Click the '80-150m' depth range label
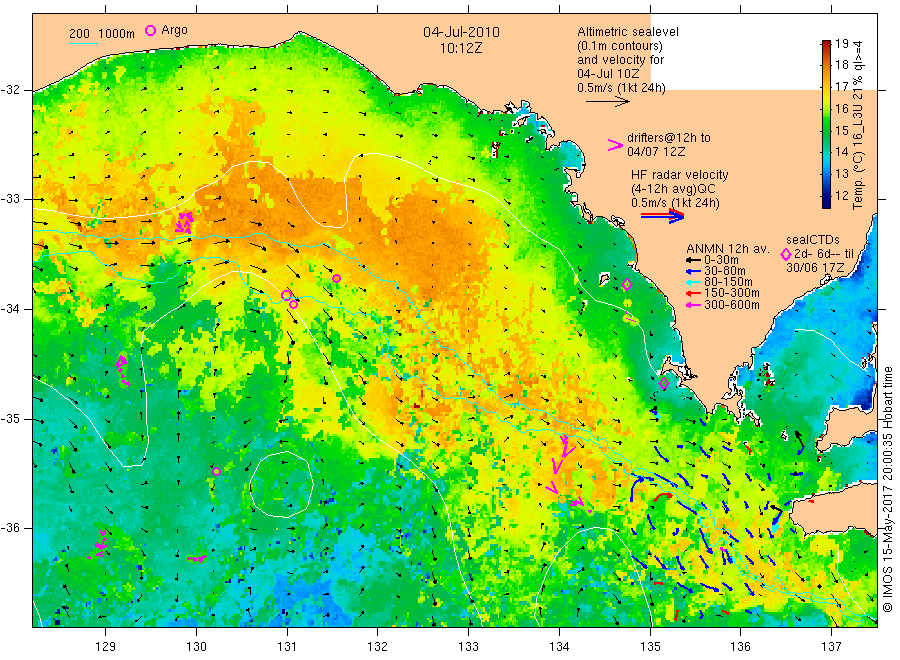The width and height of the screenshot is (900, 660). (x=728, y=282)
